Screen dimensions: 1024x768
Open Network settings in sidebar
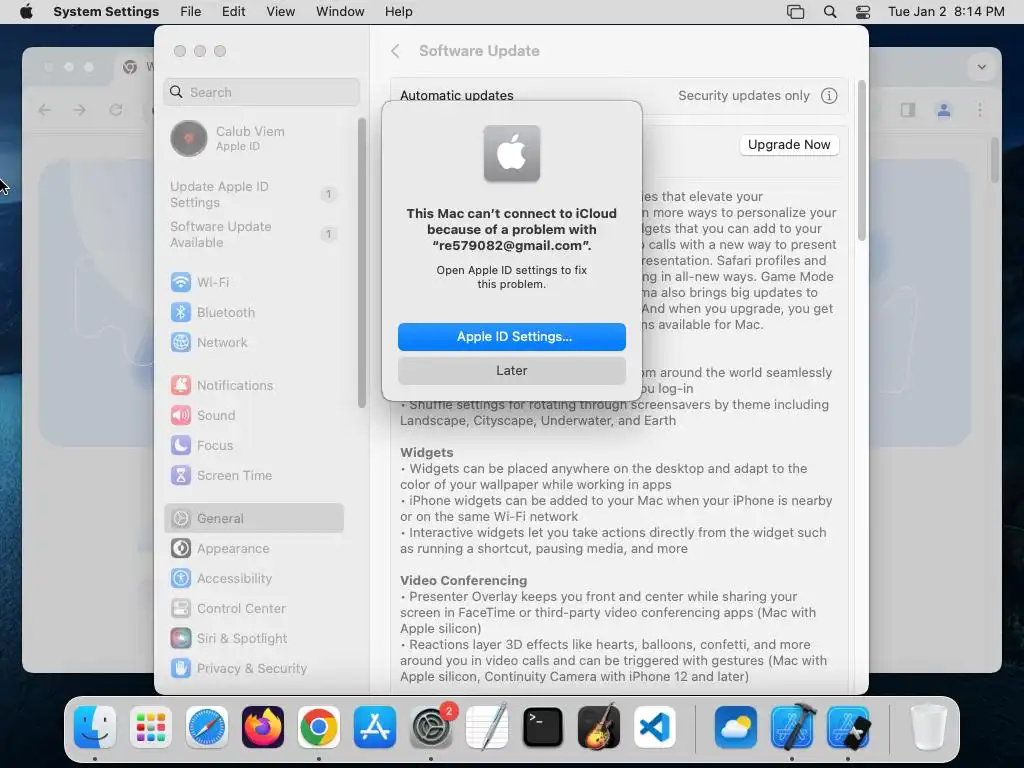click(x=255, y=342)
